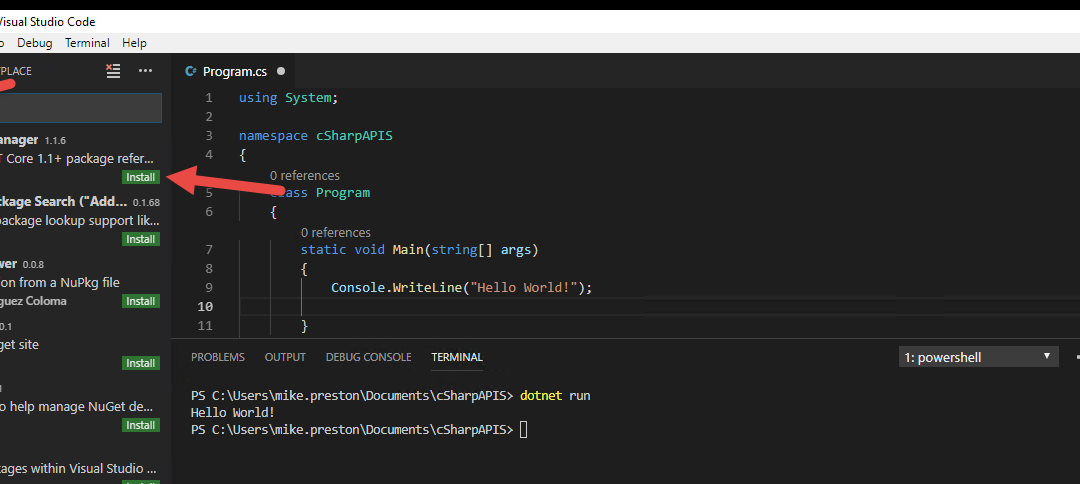Click the 'guez Coloma' publisher name
This screenshot has height=484, width=1080.
pos(33,301)
